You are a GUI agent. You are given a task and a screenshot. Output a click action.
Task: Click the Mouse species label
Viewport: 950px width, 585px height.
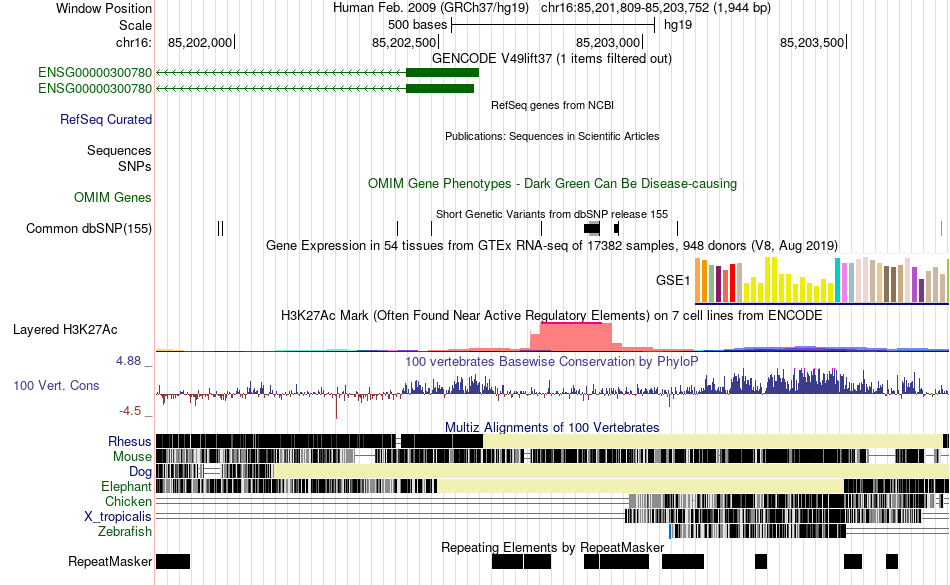tap(132, 457)
